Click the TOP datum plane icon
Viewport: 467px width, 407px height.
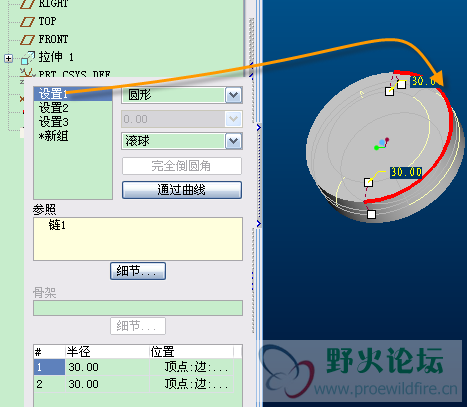coord(27,22)
